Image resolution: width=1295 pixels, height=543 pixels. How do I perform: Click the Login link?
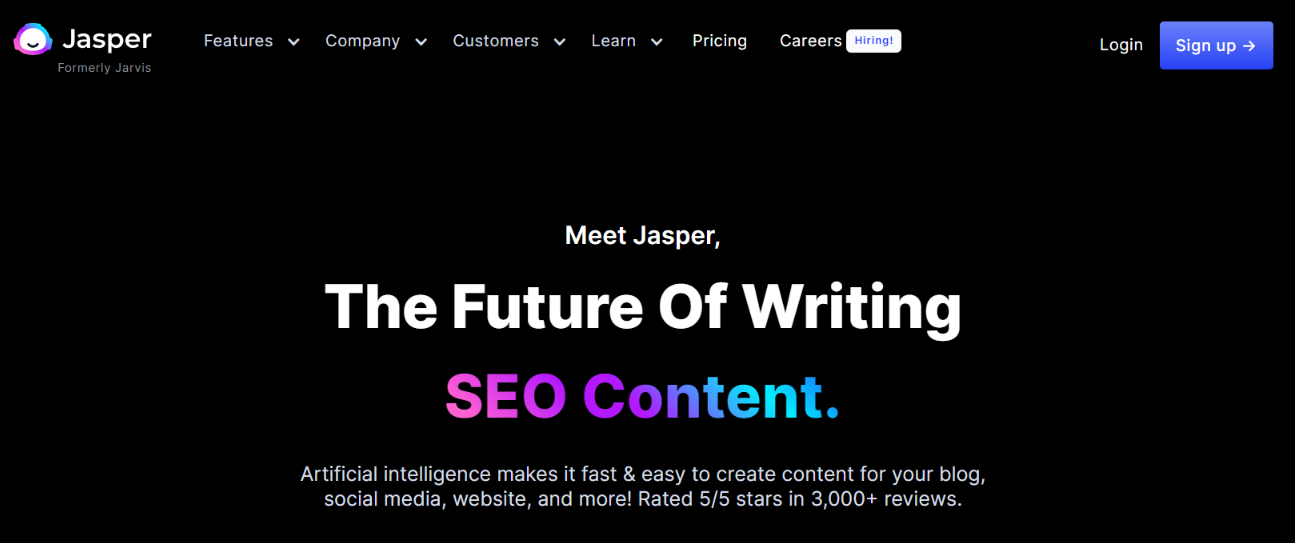pyautogui.click(x=1121, y=45)
